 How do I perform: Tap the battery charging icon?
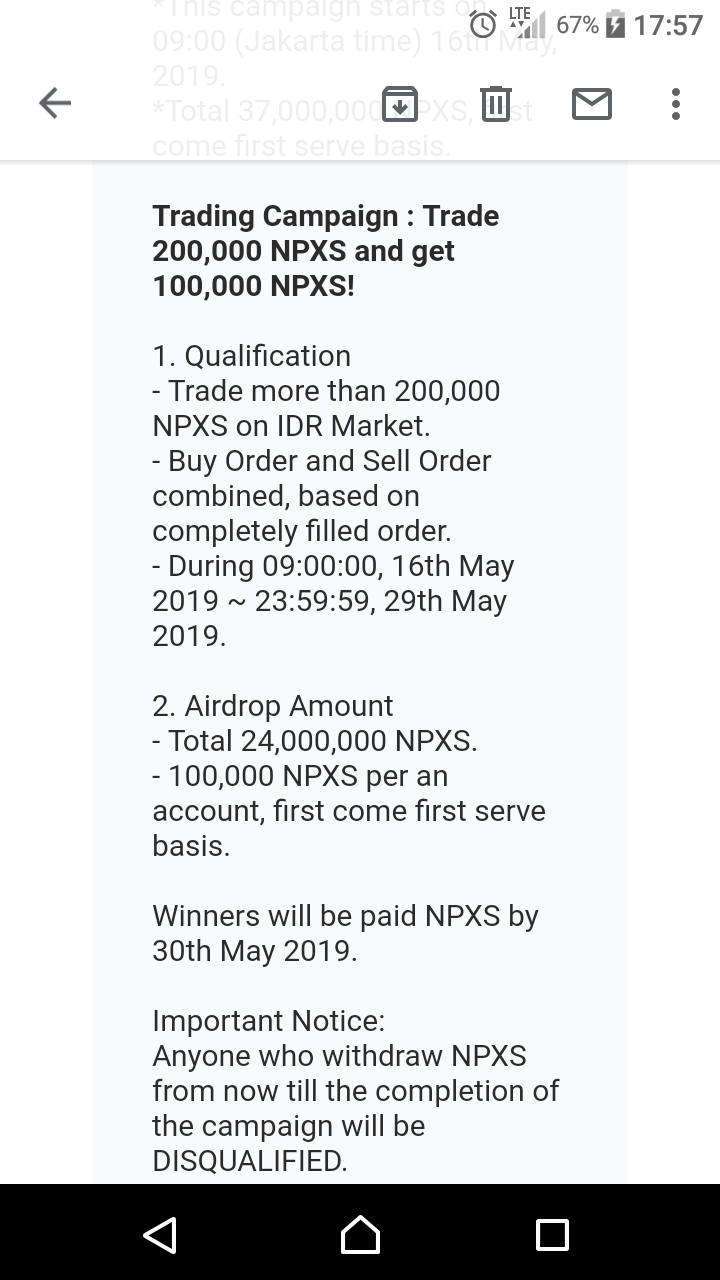pos(617,24)
